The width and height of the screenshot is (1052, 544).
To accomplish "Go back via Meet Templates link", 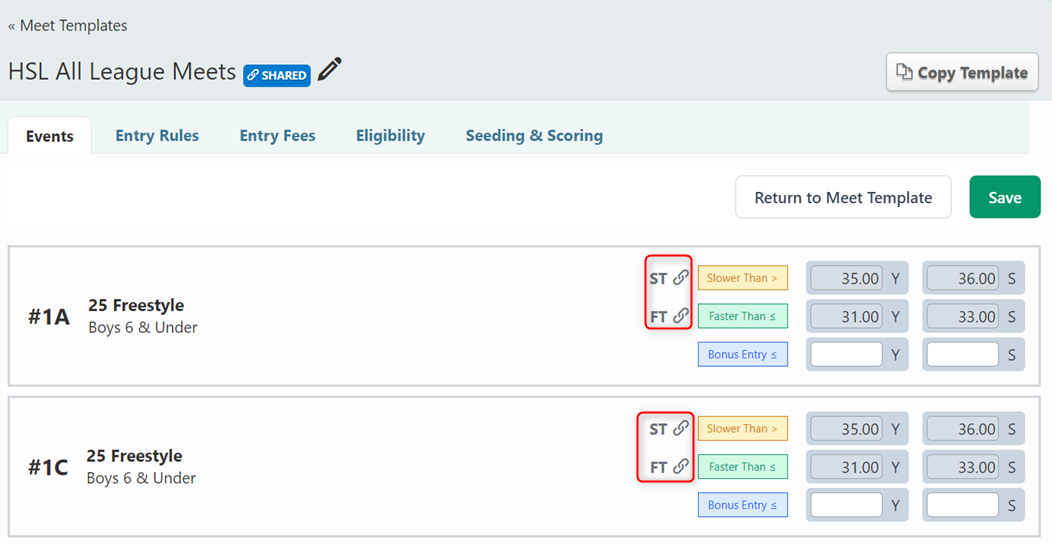I will click(x=68, y=25).
